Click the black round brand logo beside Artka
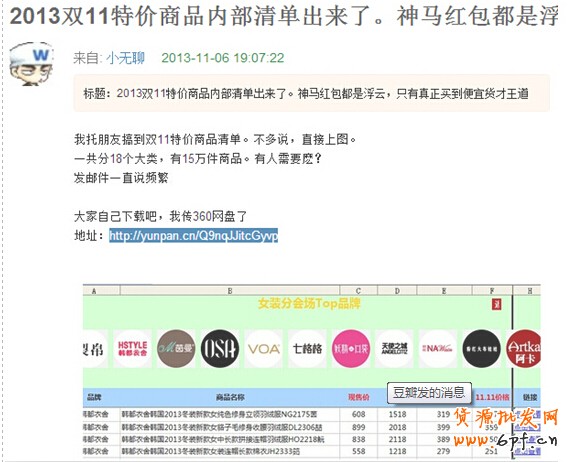The height and width of the screenshot is (462, 568). click(481, 349)
